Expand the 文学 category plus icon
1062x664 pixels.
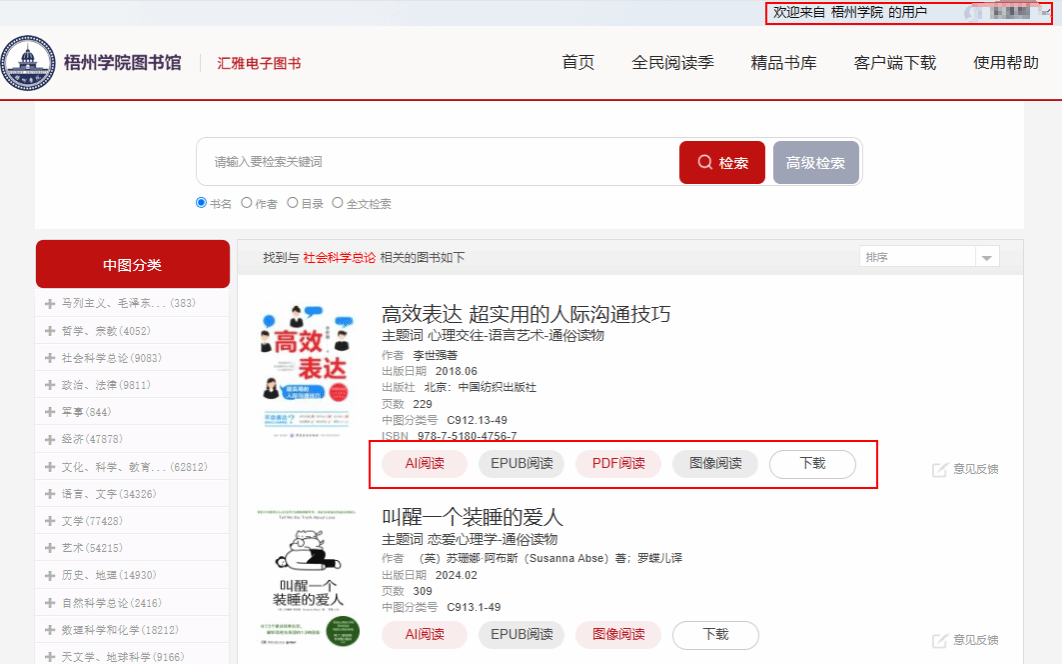[49, 521]
